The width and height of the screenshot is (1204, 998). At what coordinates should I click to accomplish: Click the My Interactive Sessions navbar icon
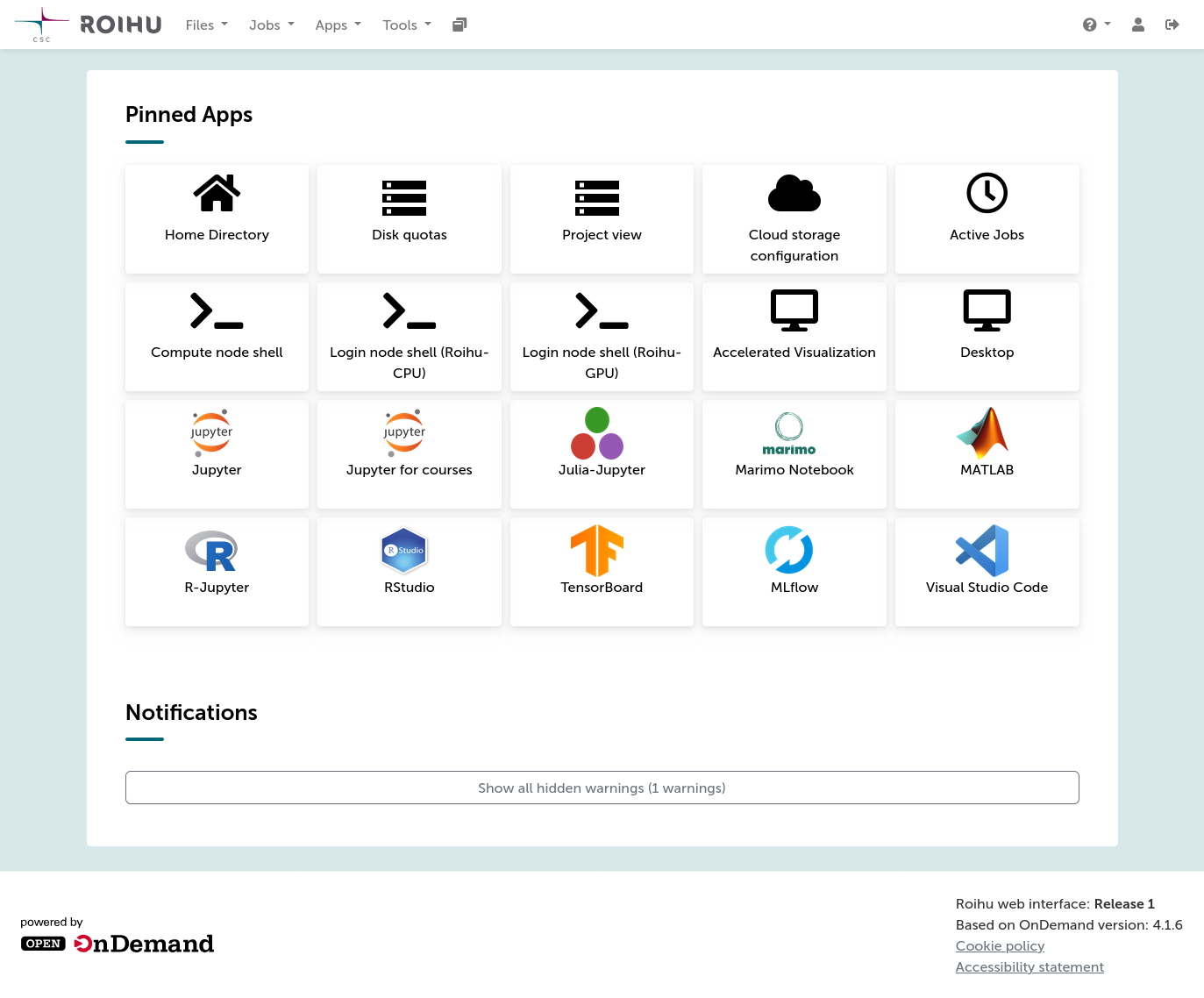pos(460,25)
